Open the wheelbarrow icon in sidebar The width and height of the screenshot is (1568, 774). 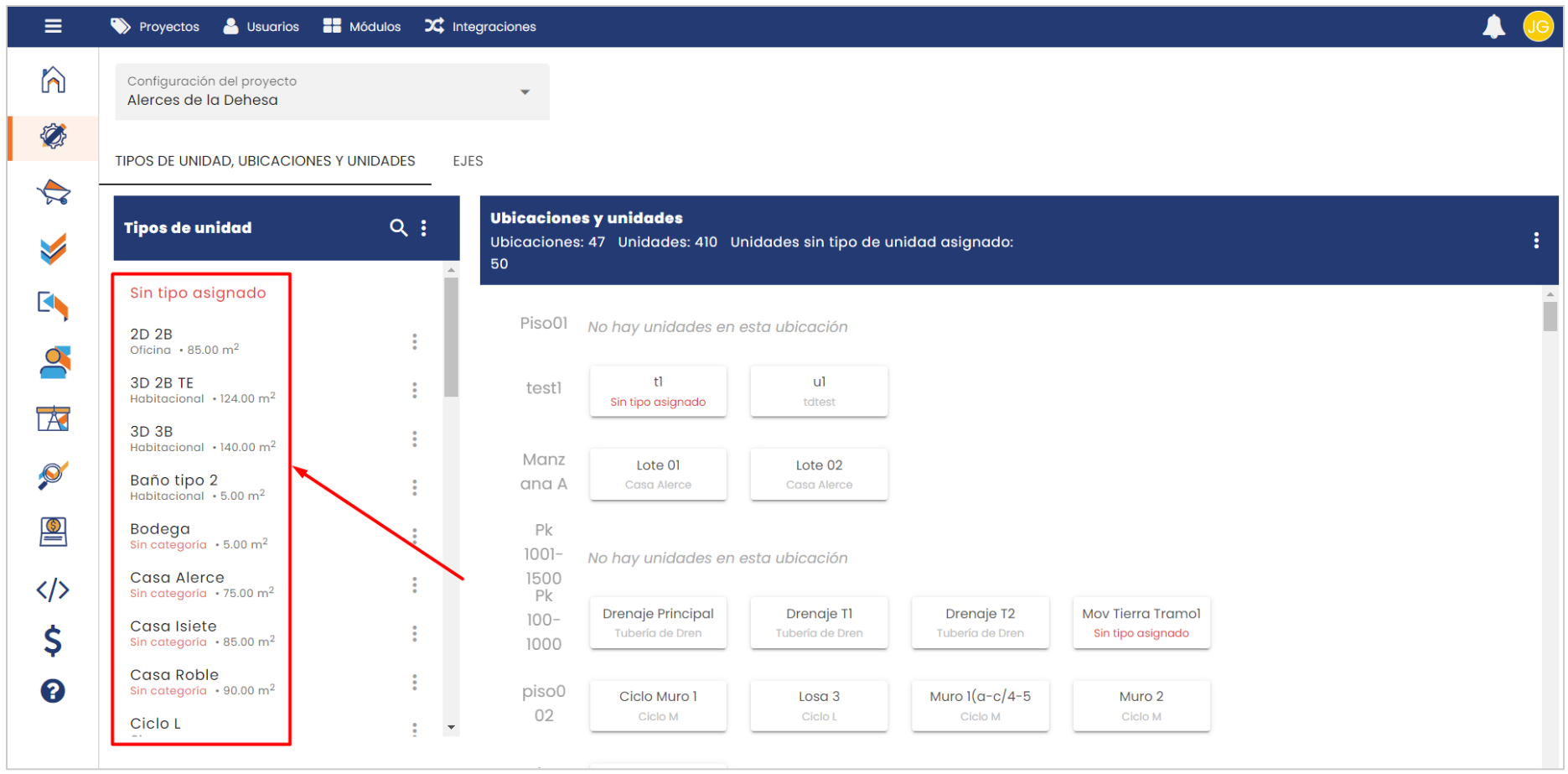tap(53, 192)
